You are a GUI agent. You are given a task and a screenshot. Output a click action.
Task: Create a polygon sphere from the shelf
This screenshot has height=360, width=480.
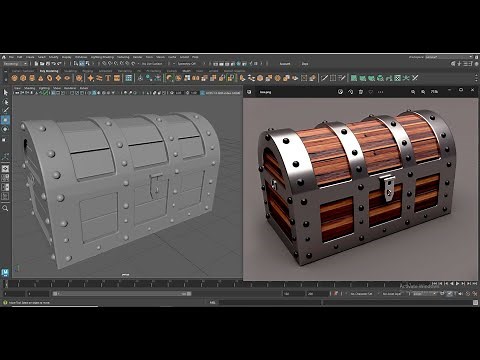point(14,78)
